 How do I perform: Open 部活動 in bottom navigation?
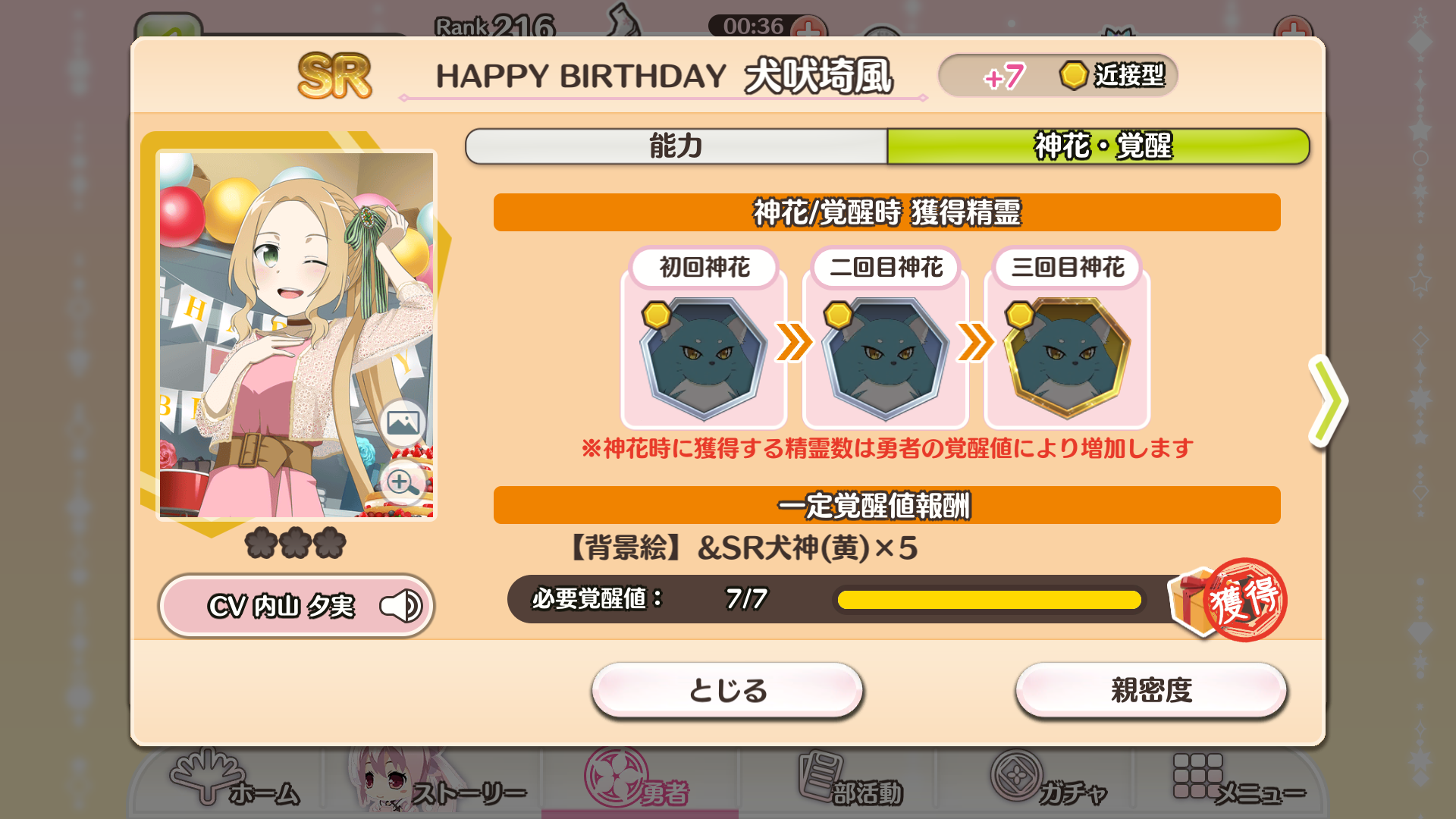pyautogui.click(x=849, y=781)
